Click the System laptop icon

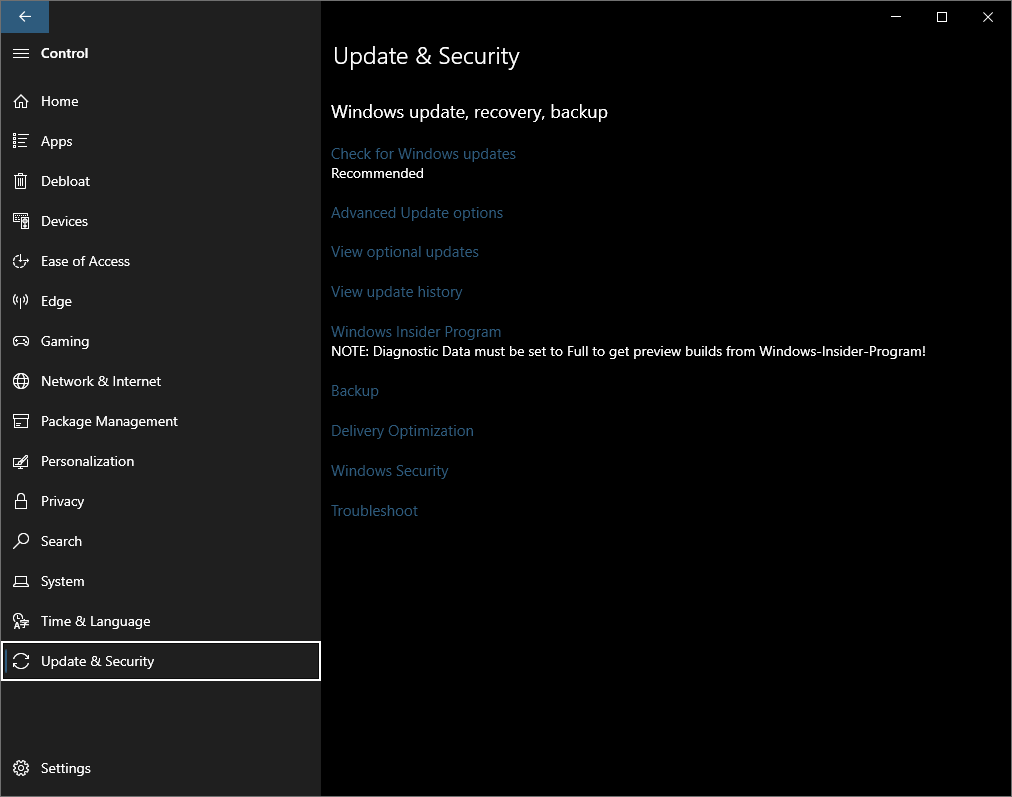pyautogui.click(x=21, y=581)
